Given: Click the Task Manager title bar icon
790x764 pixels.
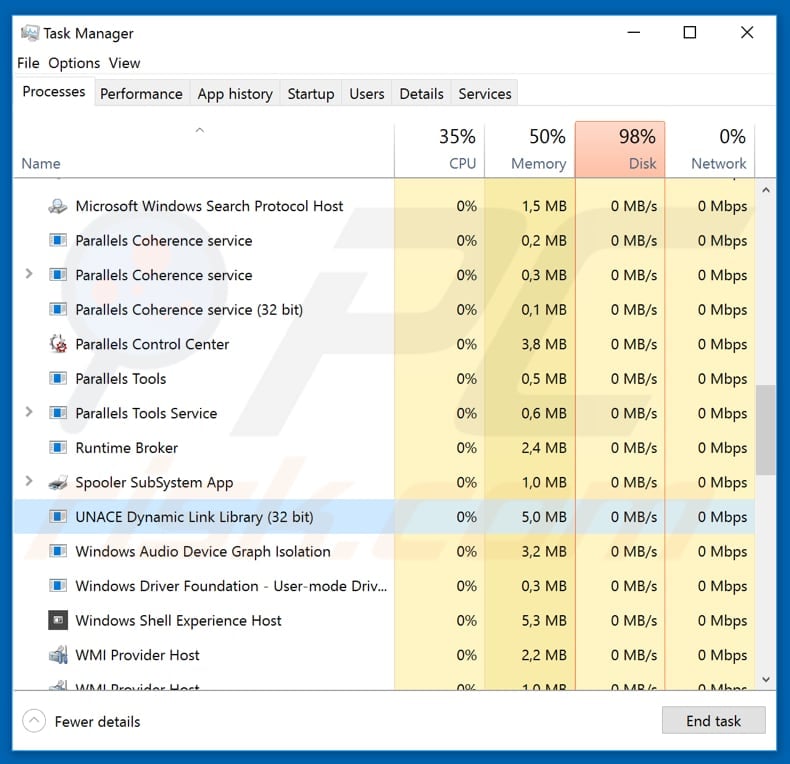Looking at the screenshot, I should [x=30, y=33].
